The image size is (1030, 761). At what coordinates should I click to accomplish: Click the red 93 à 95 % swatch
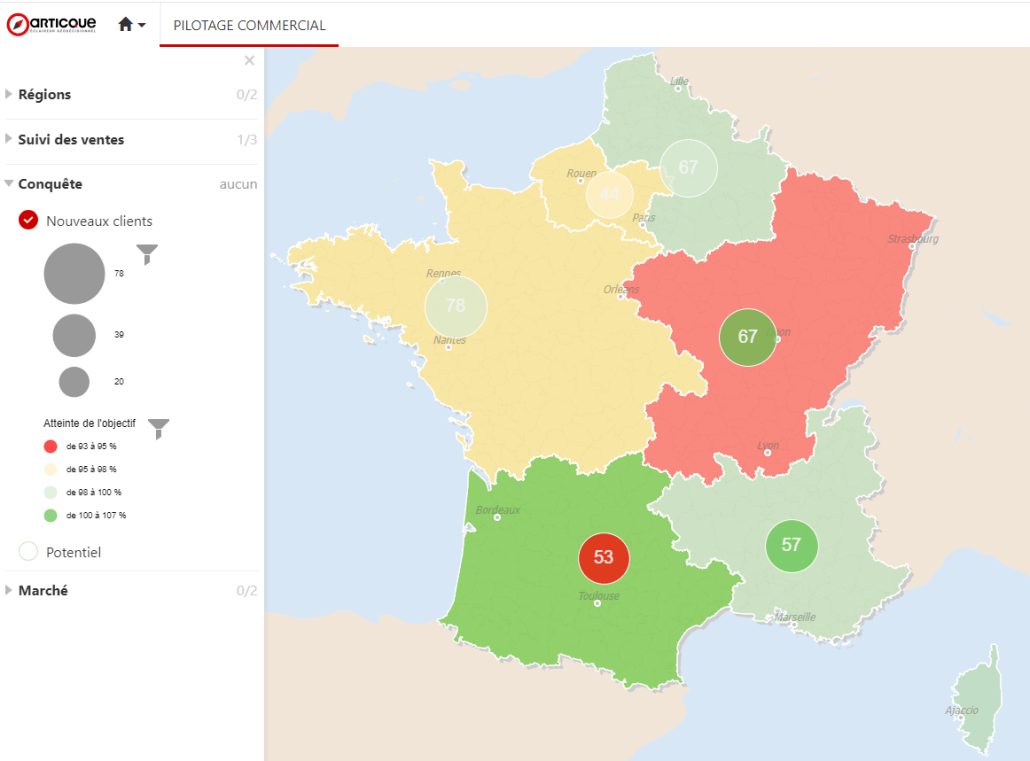[x=51, y=446]
